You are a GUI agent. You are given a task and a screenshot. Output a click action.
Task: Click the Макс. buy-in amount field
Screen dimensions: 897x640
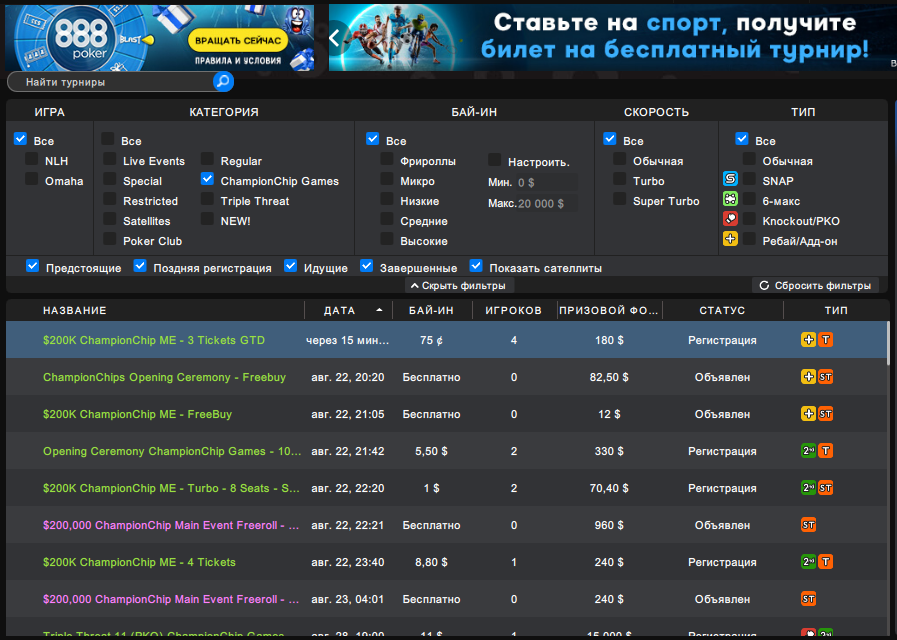[546, 204]
